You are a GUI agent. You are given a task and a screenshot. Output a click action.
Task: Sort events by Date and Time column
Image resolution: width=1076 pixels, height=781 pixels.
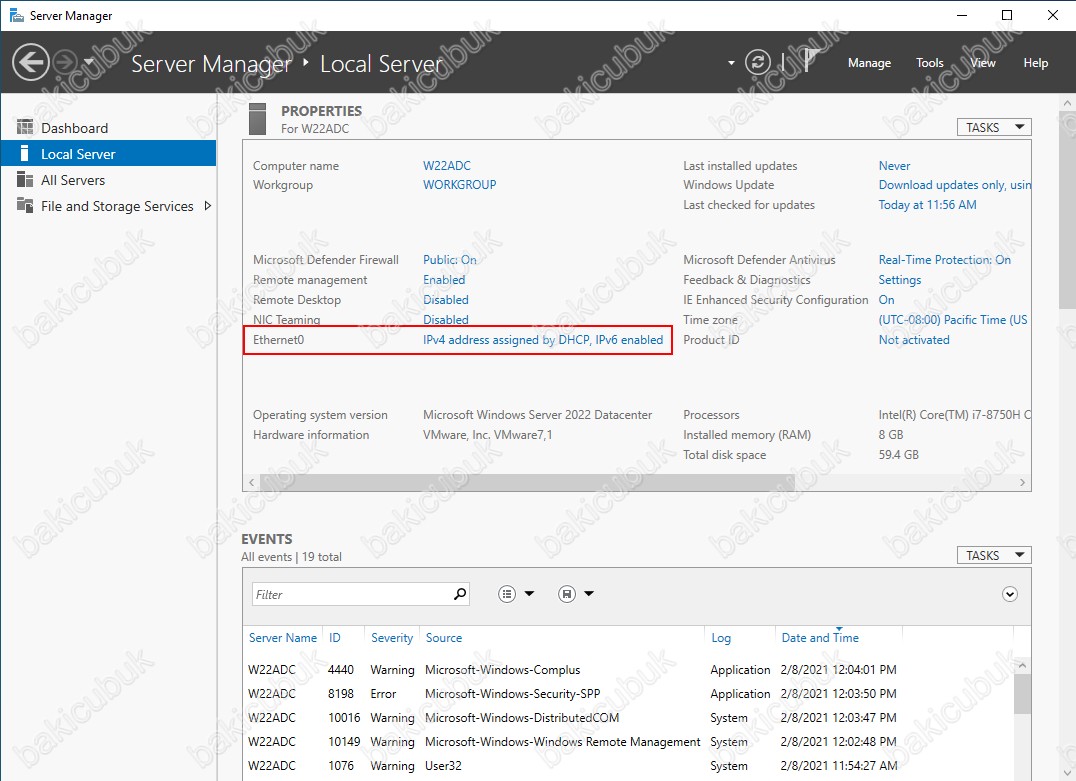point(820,638)
